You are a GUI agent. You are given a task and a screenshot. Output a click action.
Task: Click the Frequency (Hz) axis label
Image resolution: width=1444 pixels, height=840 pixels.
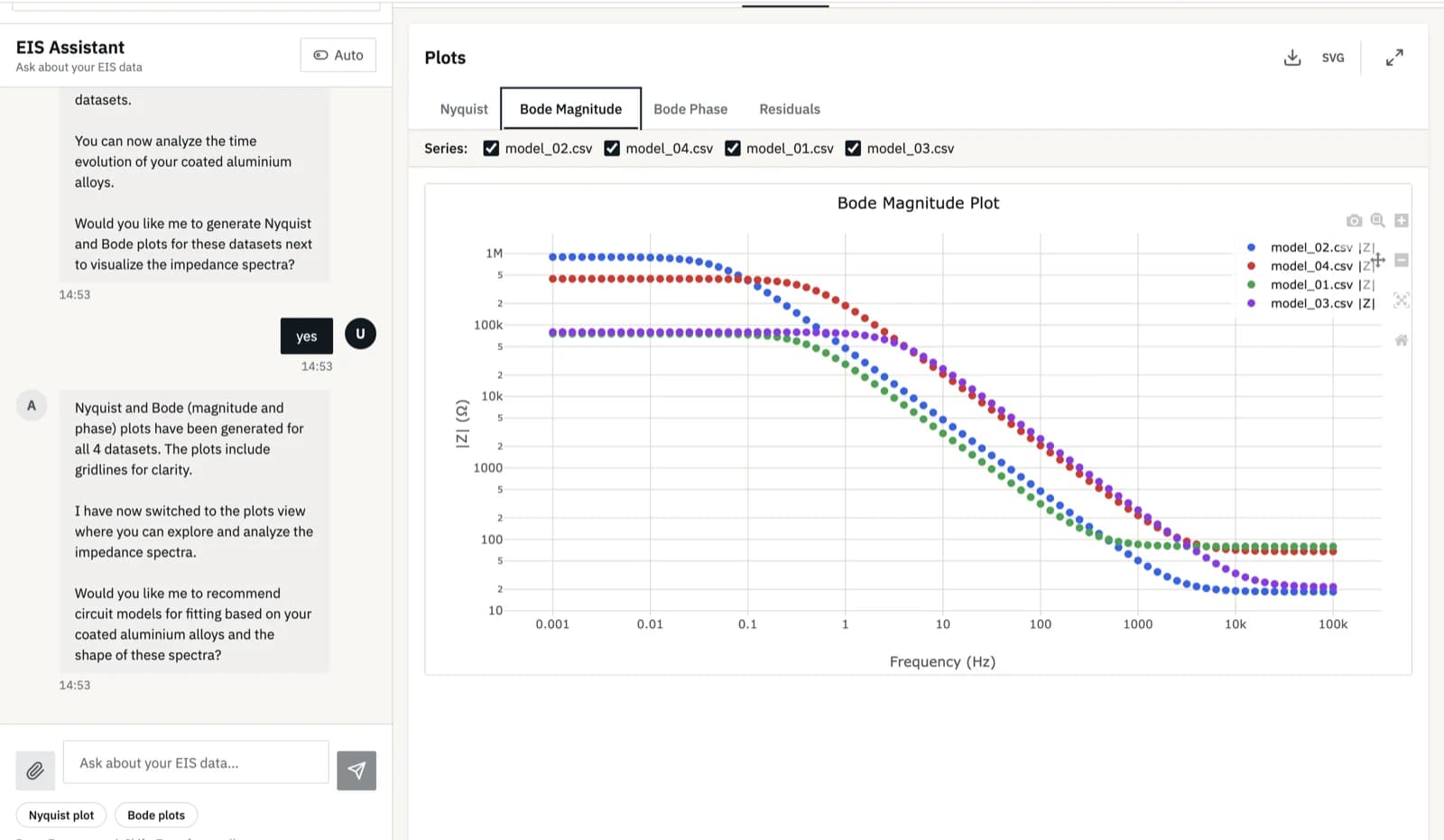click(x=942, y=662)
